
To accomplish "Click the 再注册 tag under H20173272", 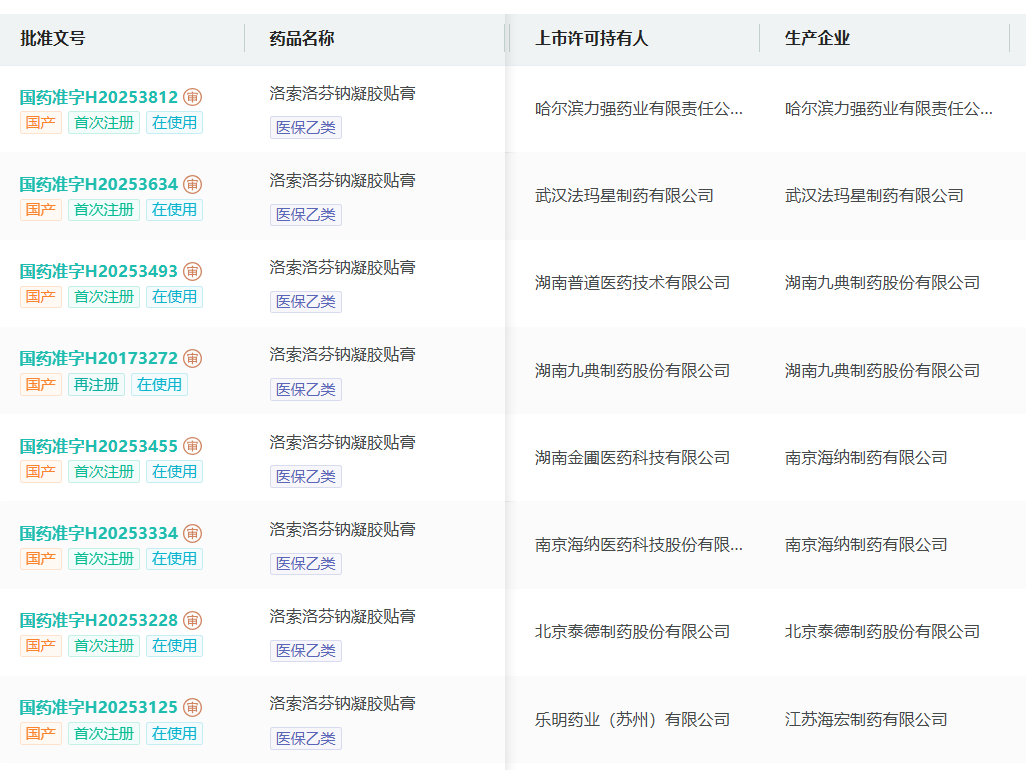I will click(96, 385).
